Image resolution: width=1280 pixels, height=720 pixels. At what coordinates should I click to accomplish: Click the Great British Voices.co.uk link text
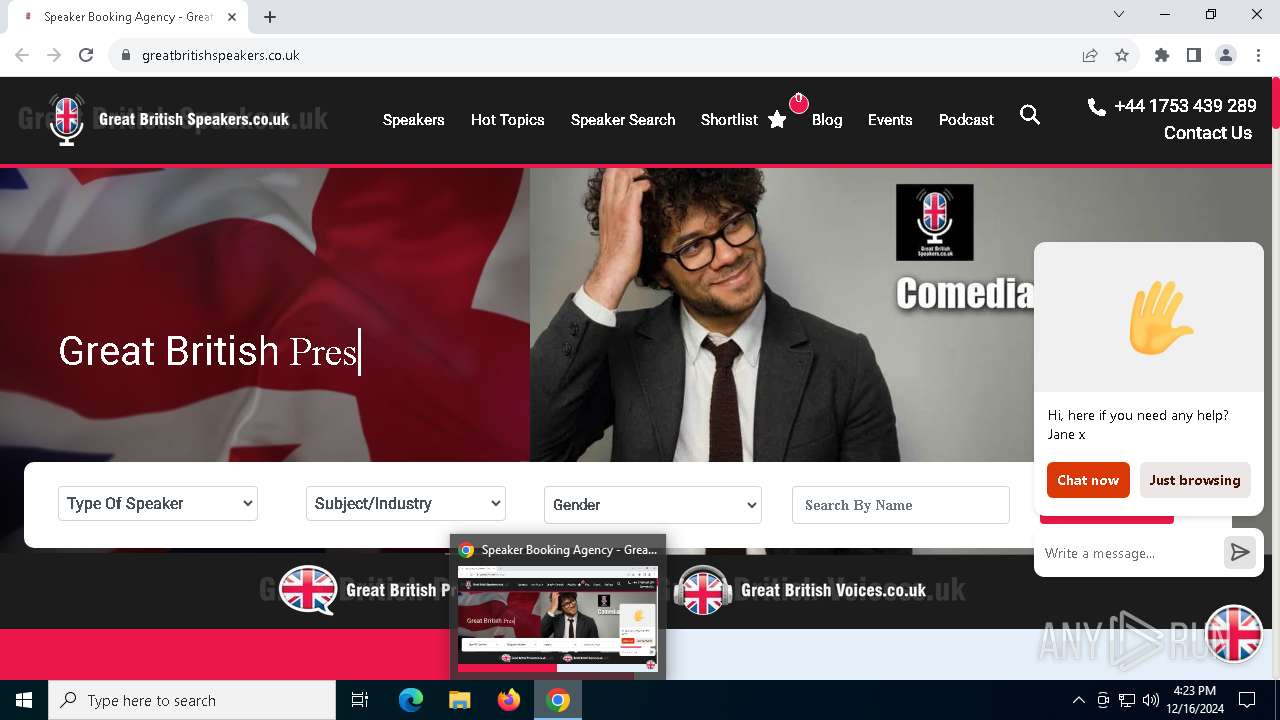coord(833,590)
